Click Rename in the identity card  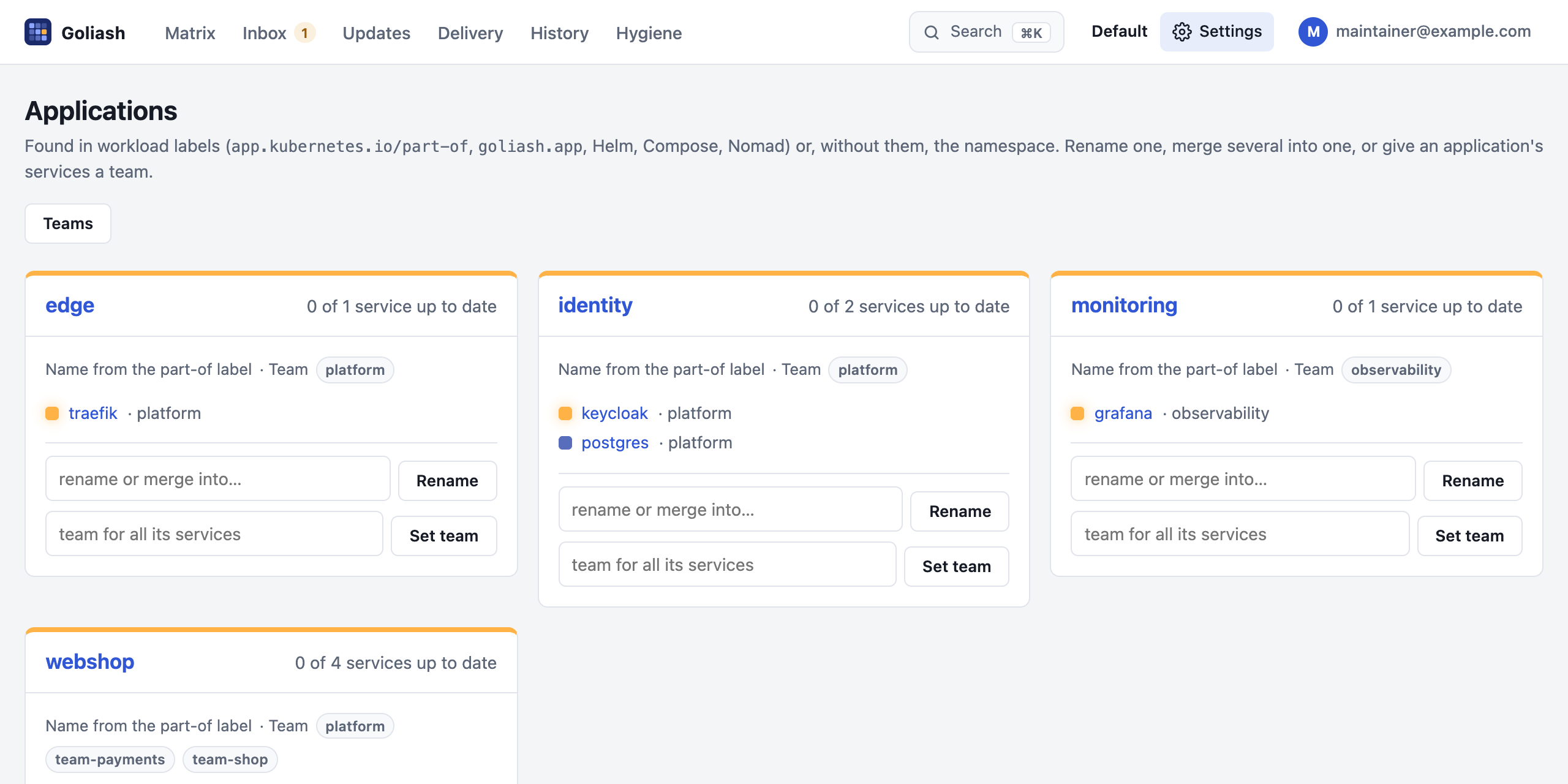coord(960,511)
